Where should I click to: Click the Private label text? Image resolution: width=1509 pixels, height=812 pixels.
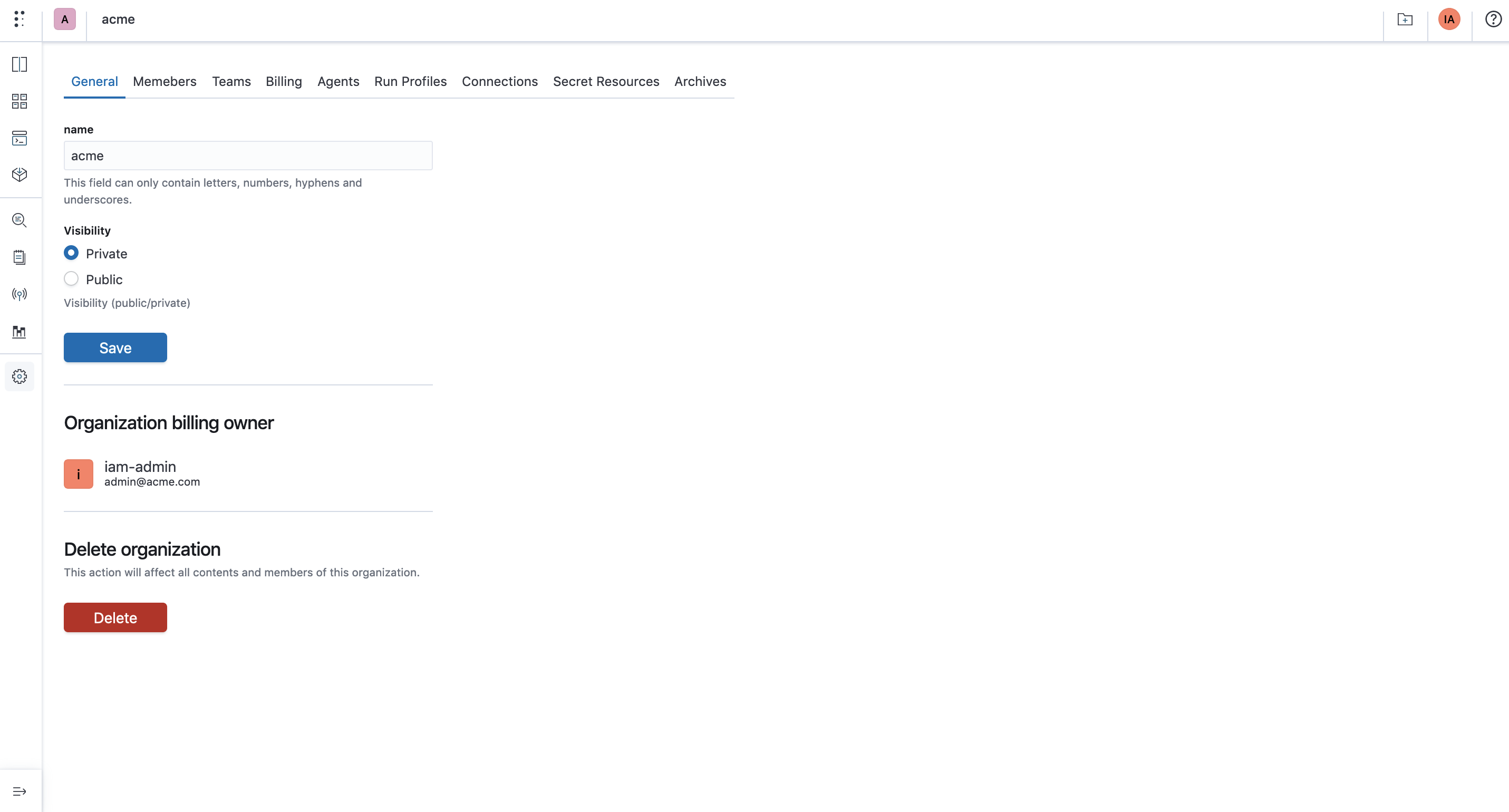click(x=107, y=254)
